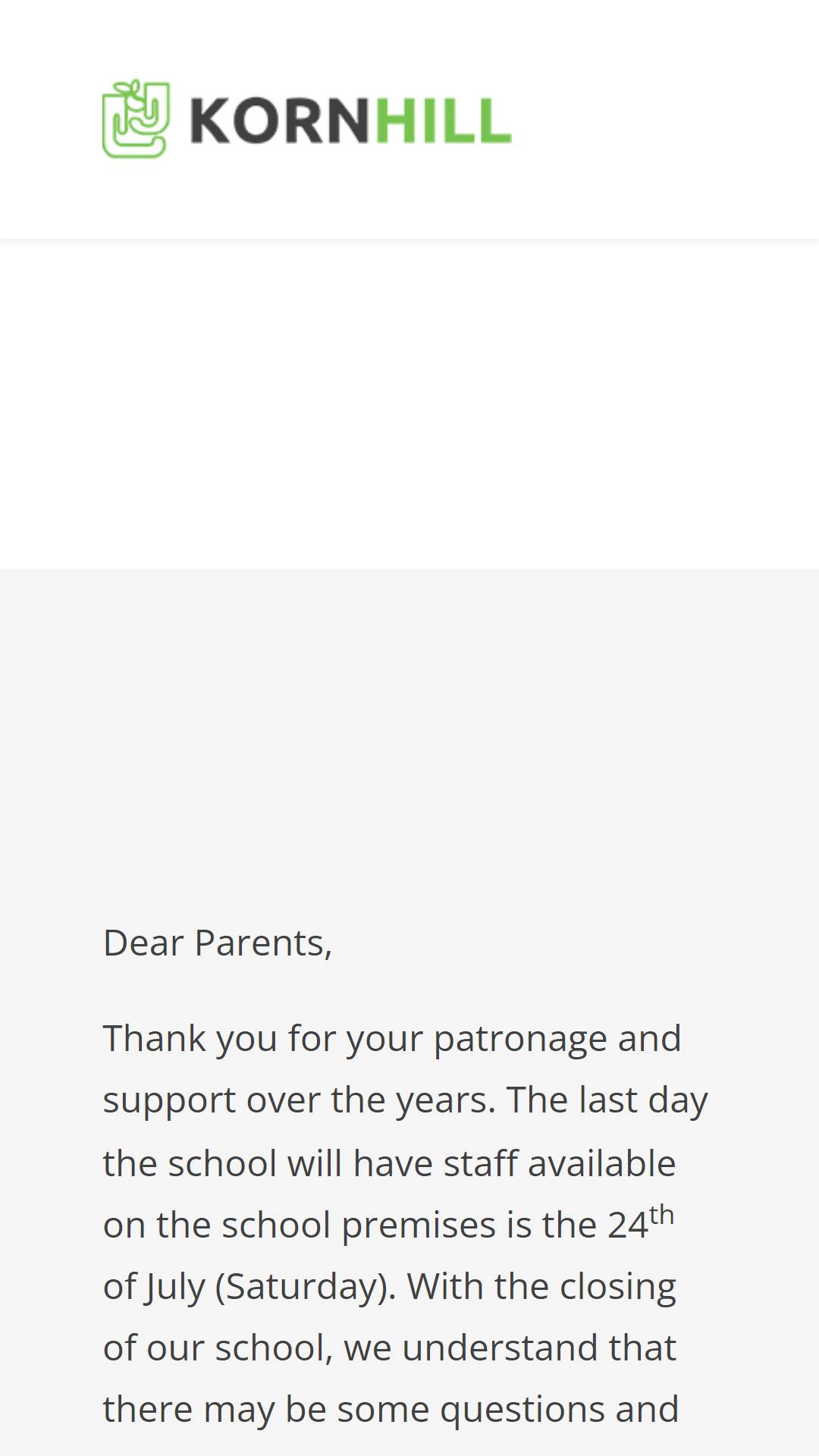Click the line "Thank you for your patronage and"
This screenshot has width=819, height=1456.
point(392,1039)
